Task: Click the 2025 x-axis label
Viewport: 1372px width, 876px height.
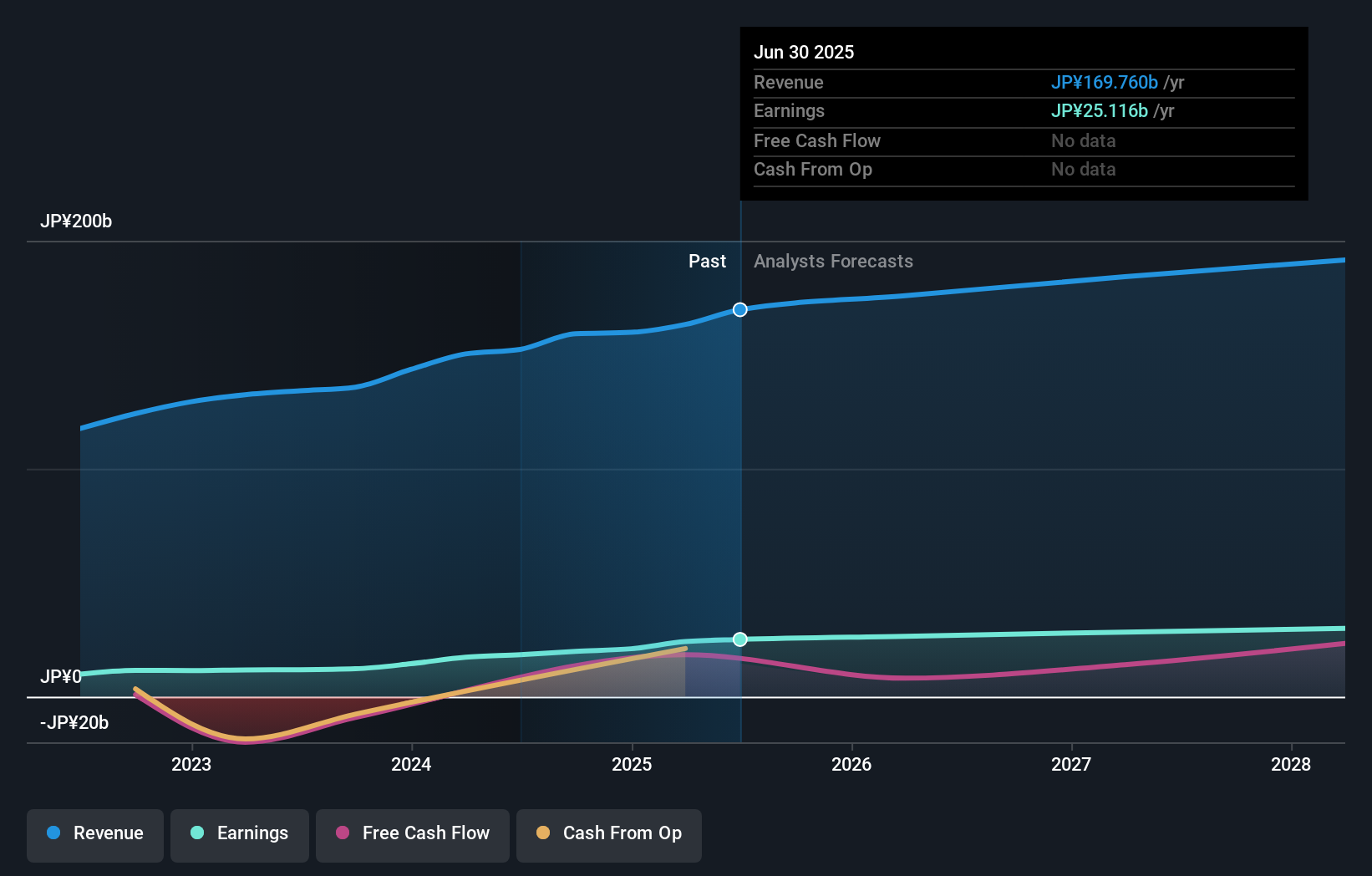Action: point(632,764)
